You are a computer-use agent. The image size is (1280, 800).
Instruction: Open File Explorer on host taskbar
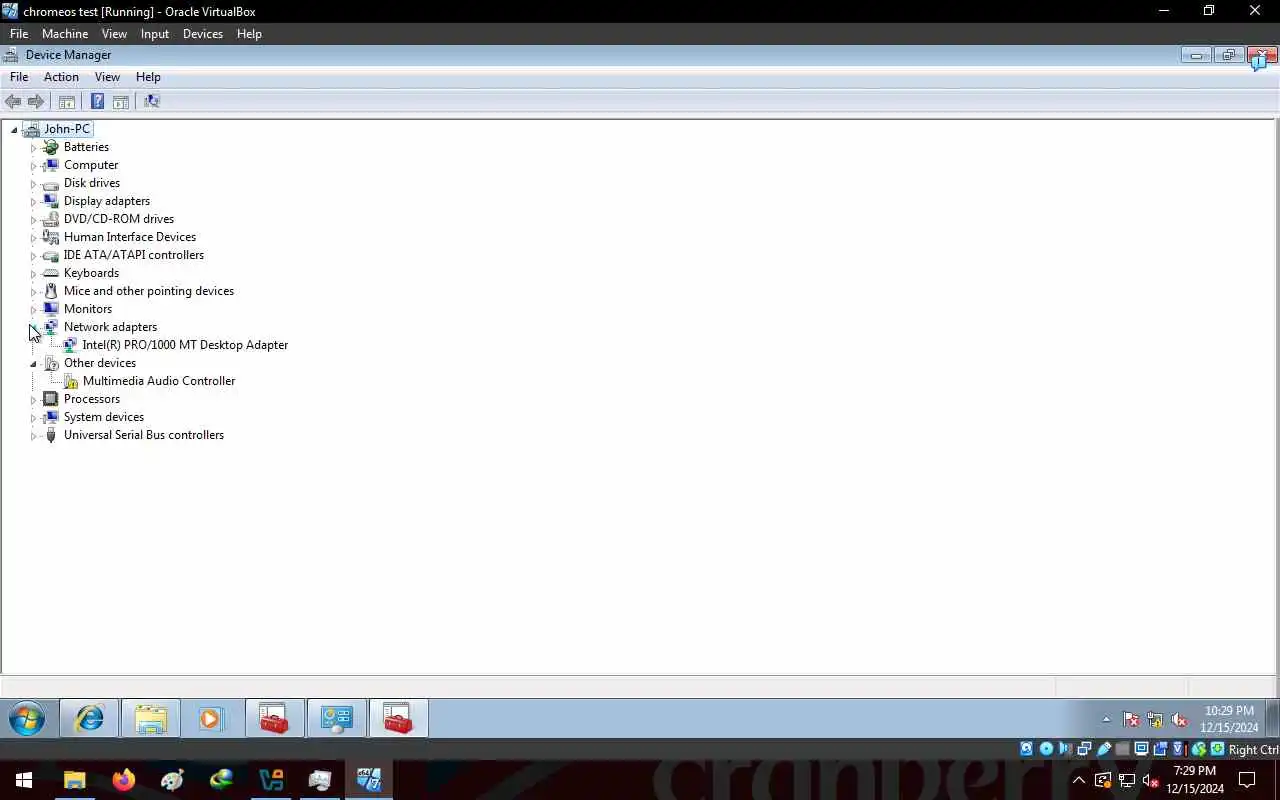pyautogui.click(x=75, y=780)
